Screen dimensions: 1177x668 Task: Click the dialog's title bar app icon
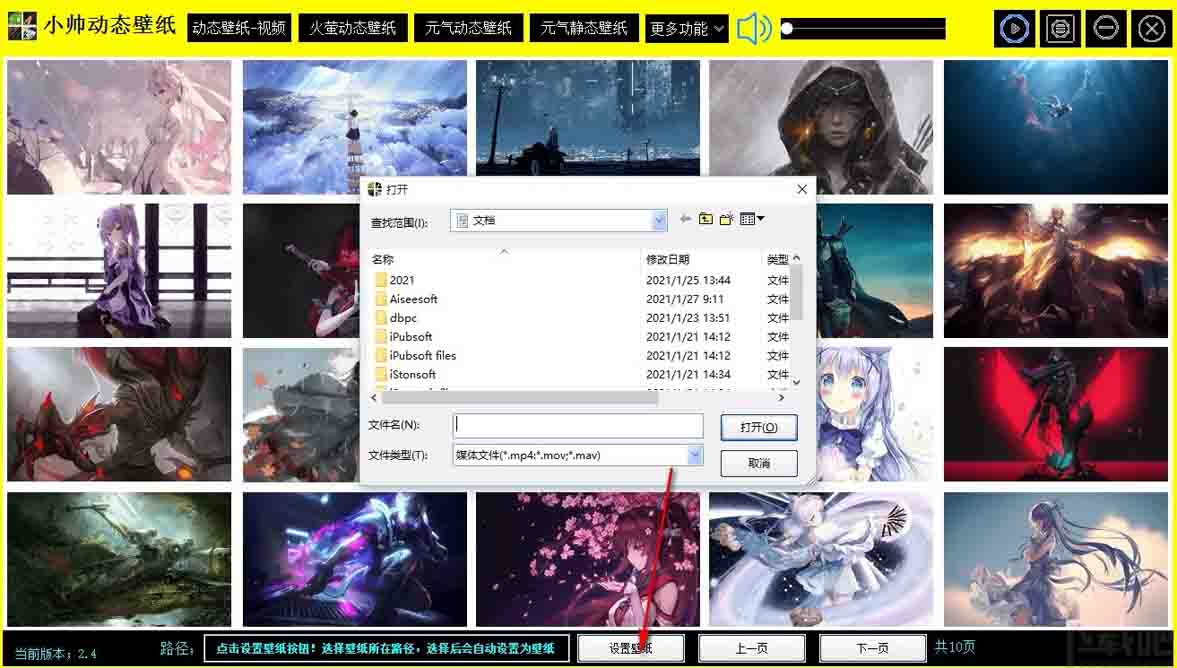(375, 189)
